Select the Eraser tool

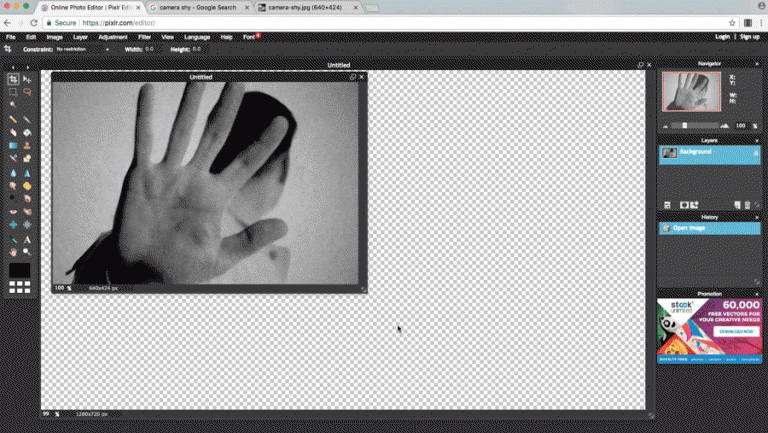(x=13, y=132)
